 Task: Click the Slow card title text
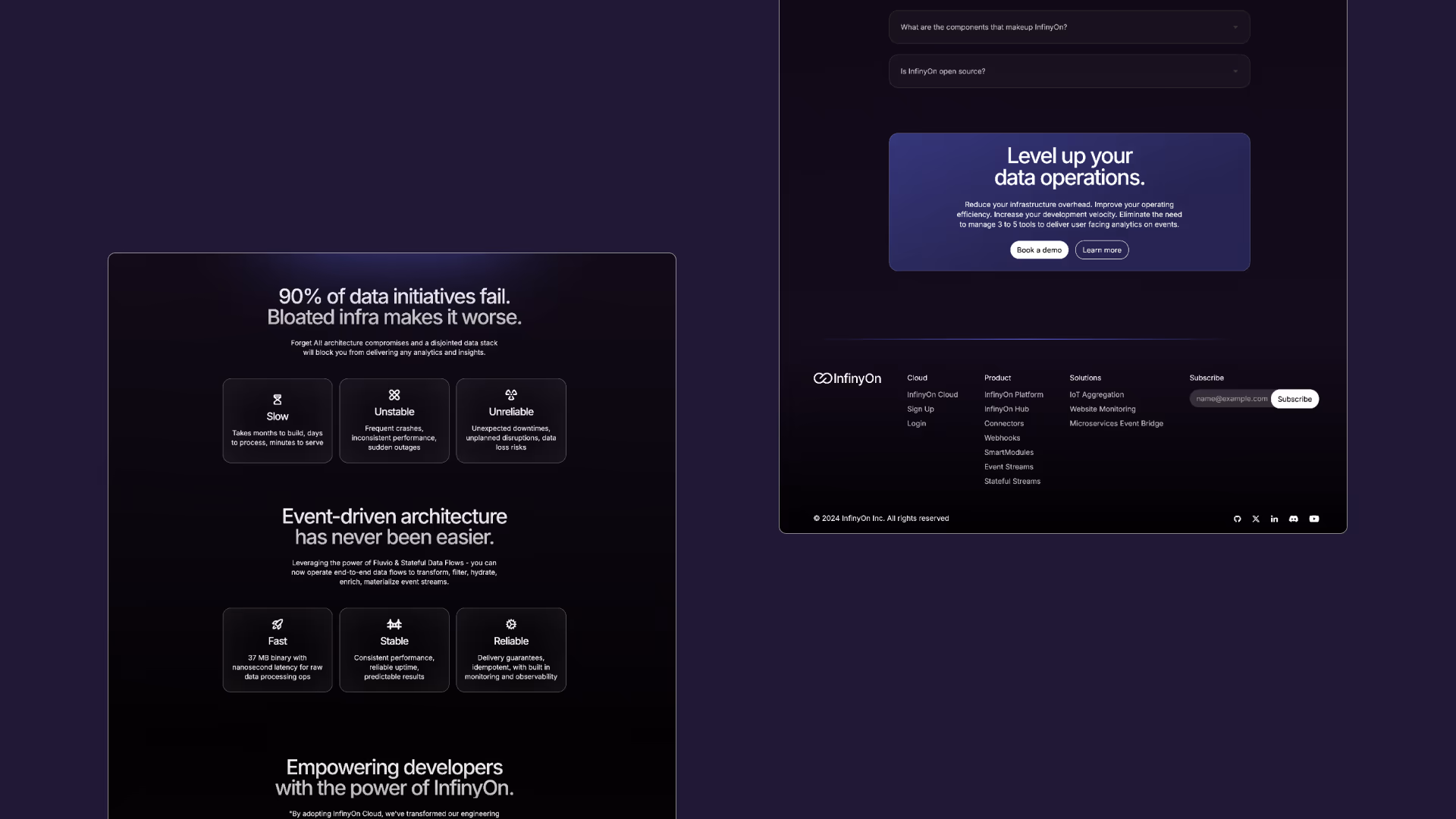tap(278, 416)
